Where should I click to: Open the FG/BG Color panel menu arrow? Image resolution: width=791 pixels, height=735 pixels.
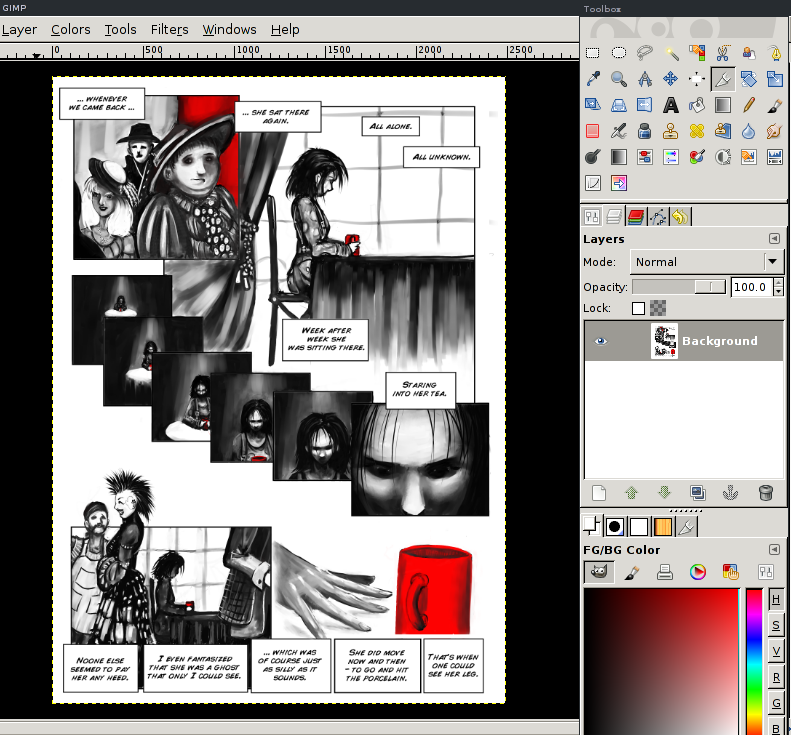pyautogui.click(x=774, y=550)
